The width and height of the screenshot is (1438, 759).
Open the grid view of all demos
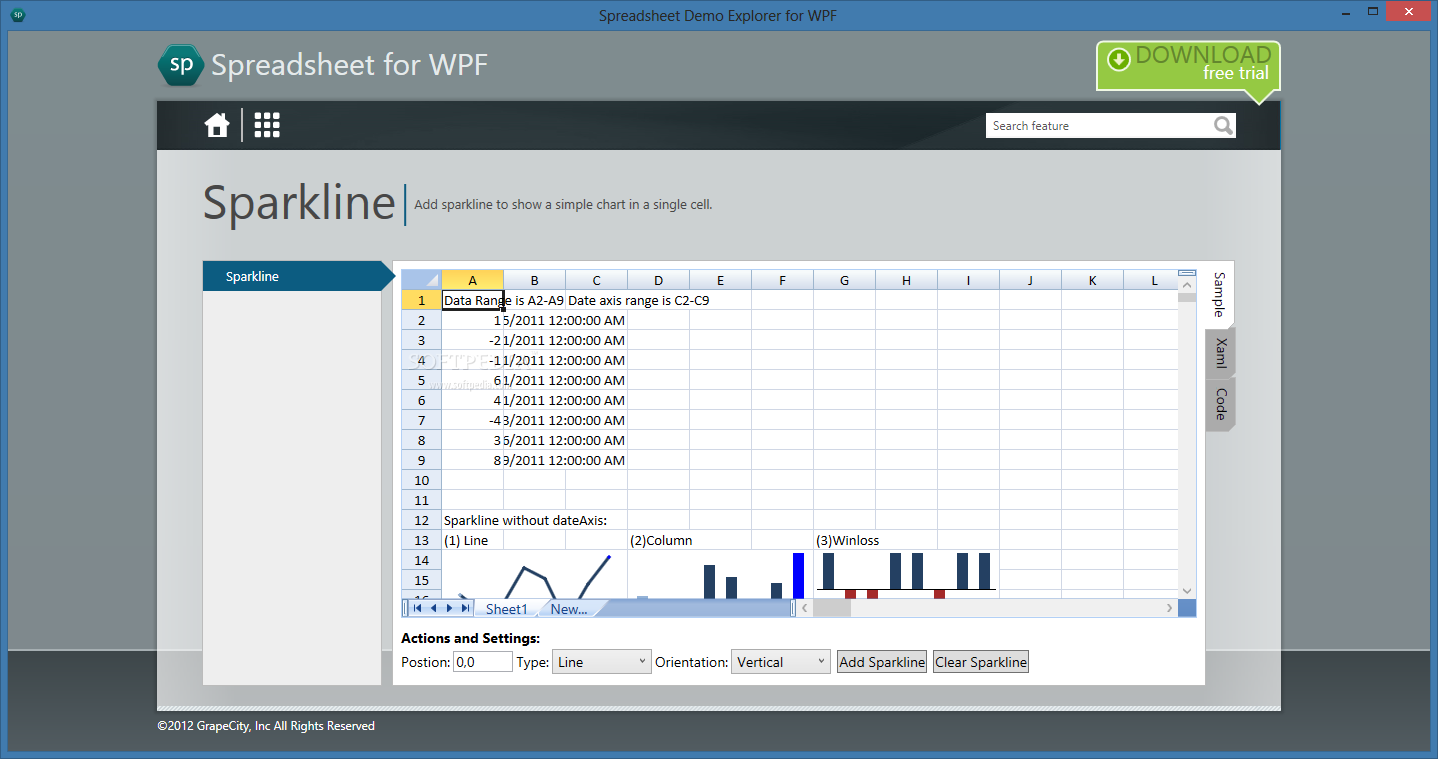pos(267,125)
